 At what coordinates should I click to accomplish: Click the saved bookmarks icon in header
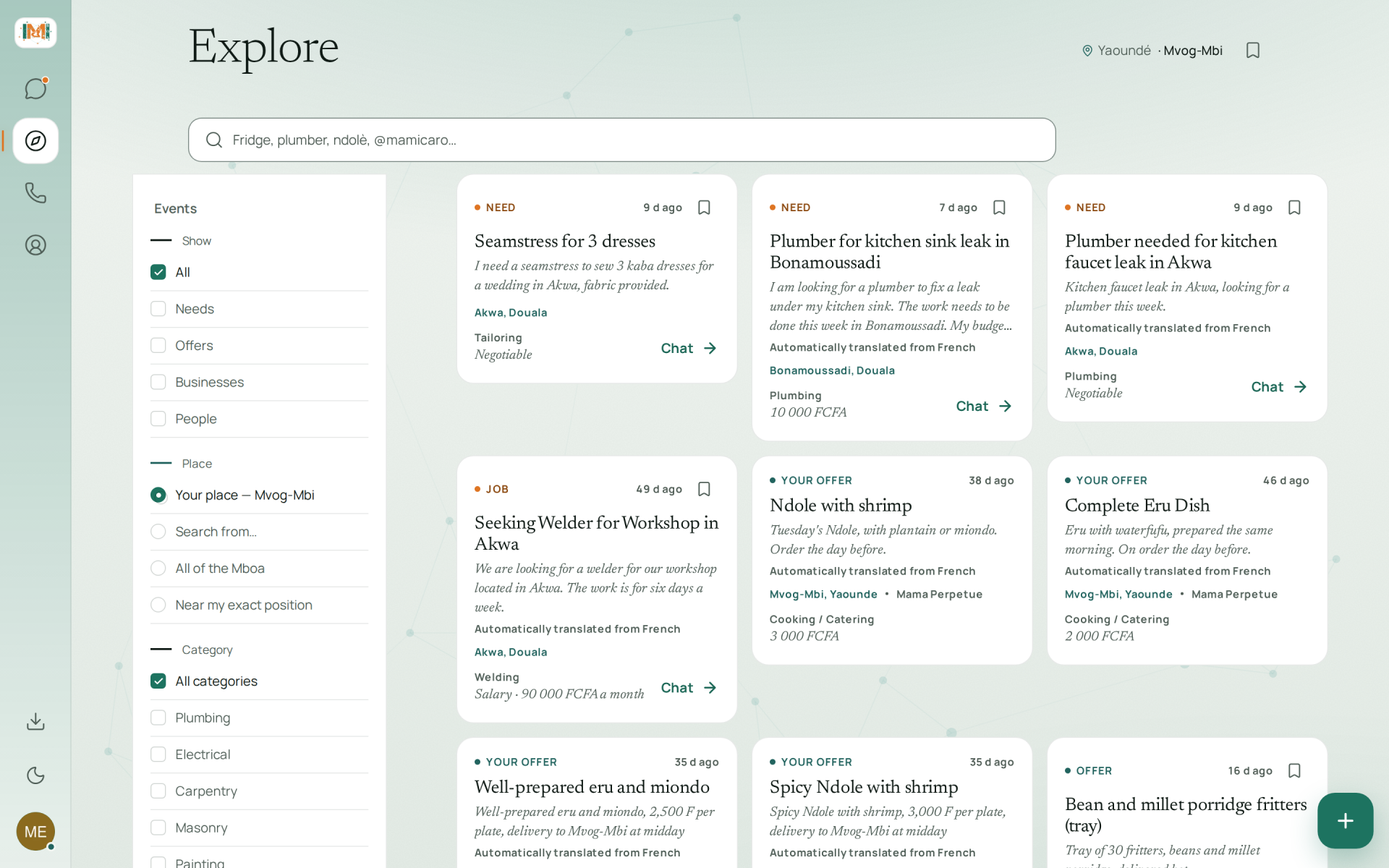click(1253, 51)
